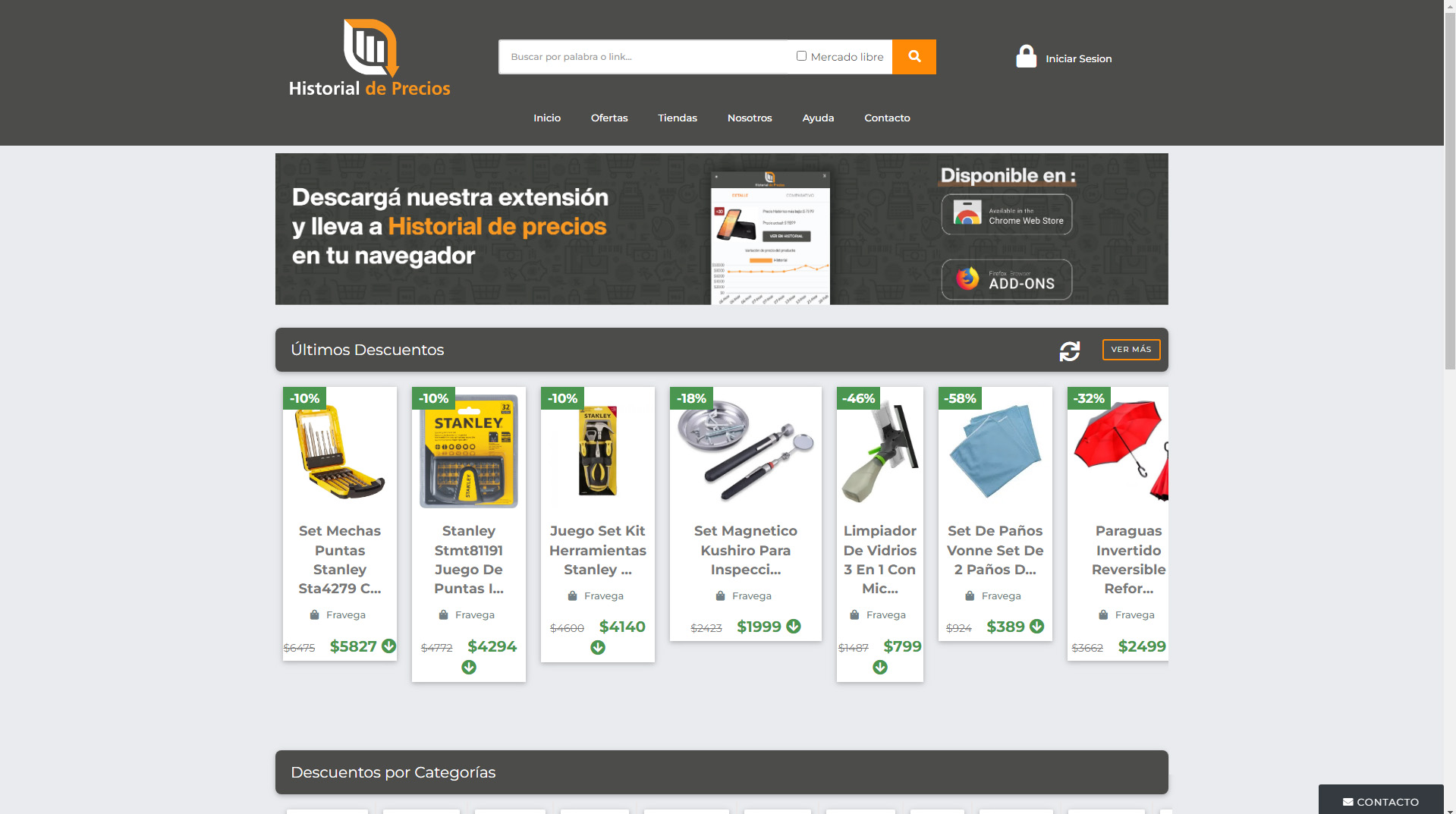This screenshot has width=1456, height=814.
Task: Click the orange search magnifier button
Action: pos(914,57)
